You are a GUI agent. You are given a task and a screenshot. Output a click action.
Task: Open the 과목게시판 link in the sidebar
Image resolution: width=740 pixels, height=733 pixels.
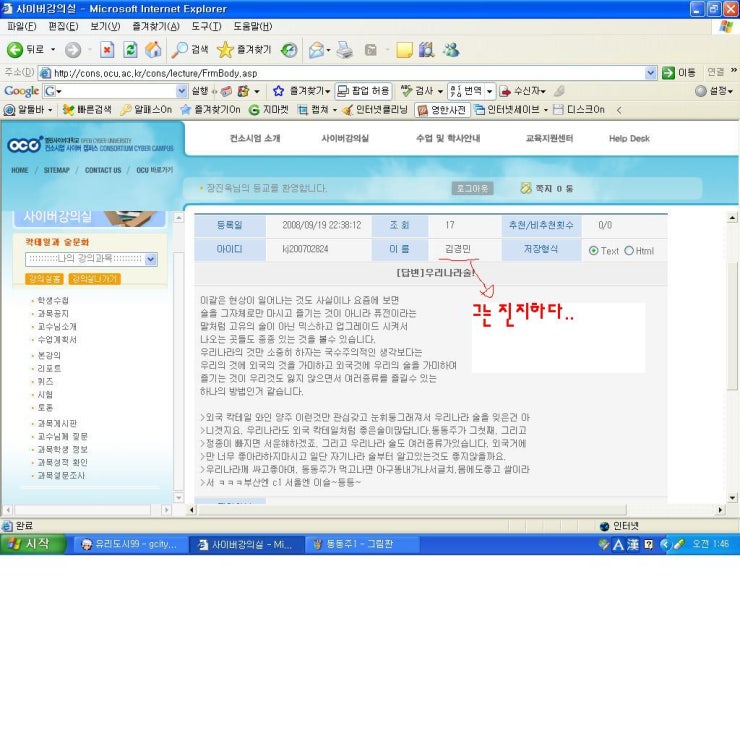[x=57, y=424]
